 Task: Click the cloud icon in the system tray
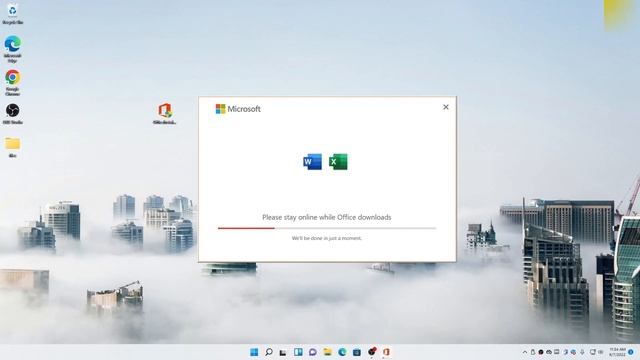(x=549, y=352)
